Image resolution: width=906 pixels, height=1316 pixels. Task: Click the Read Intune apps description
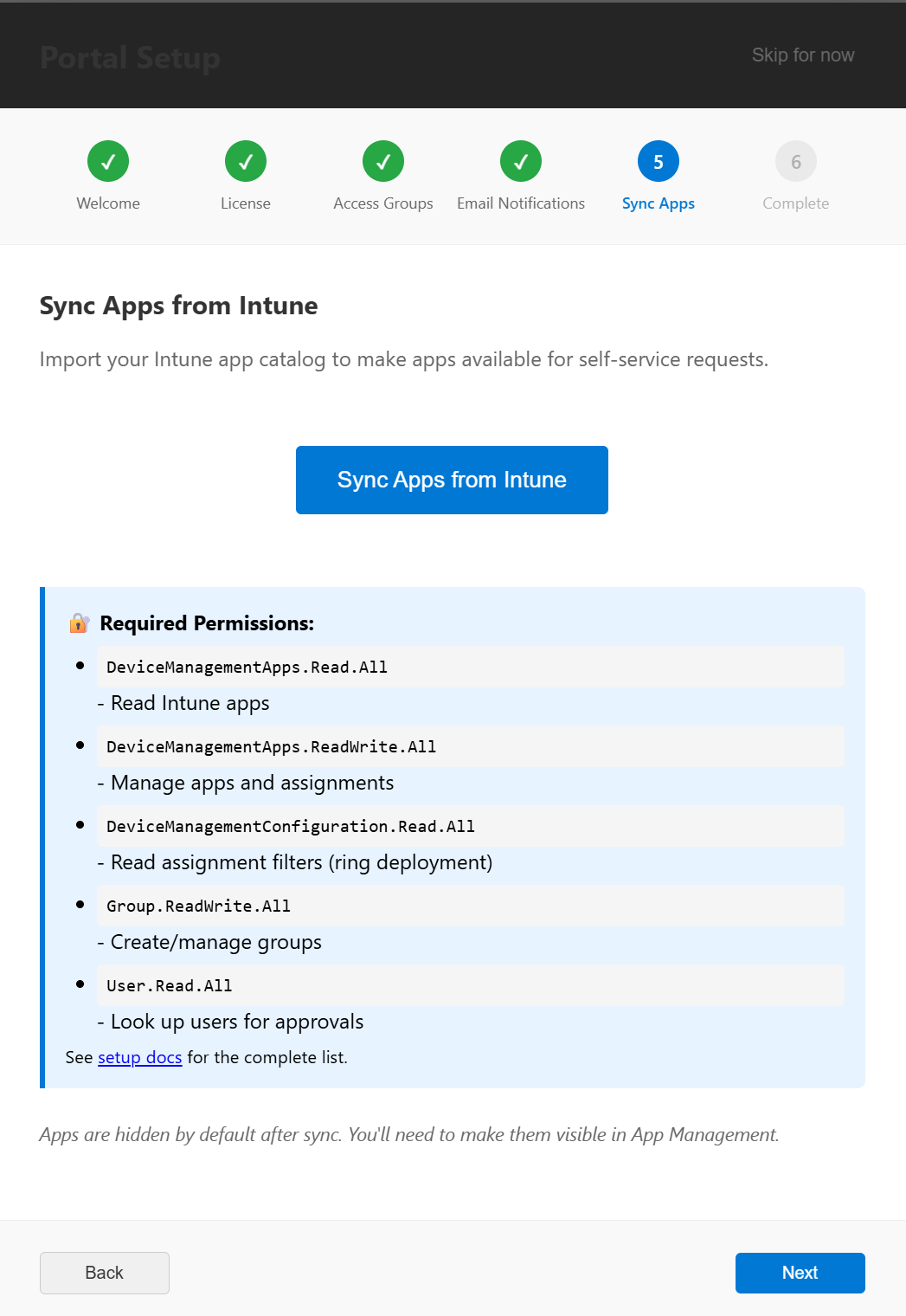tap(183, 703)
